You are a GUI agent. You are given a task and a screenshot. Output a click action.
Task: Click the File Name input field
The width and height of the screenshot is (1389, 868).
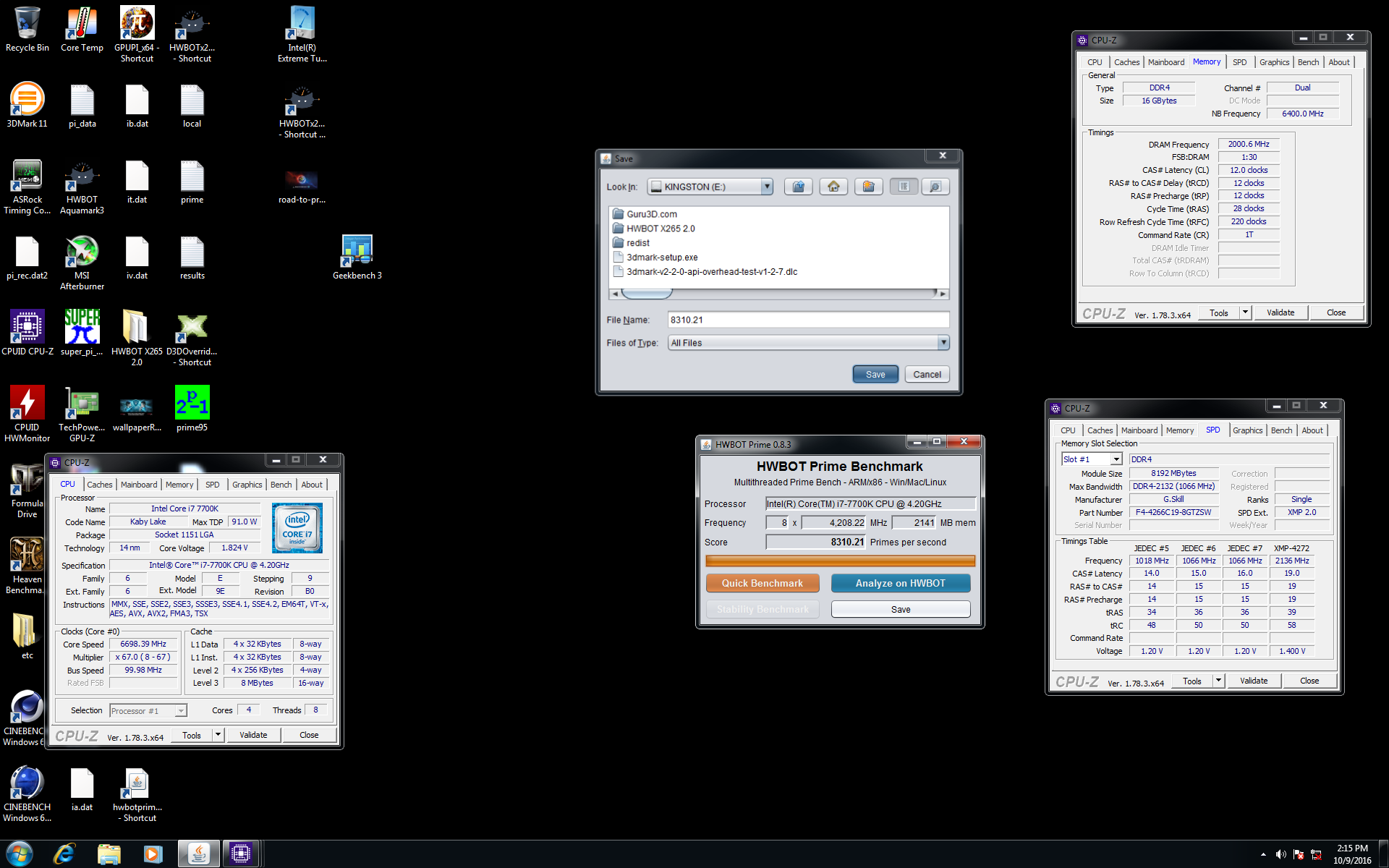pos(807,320)
